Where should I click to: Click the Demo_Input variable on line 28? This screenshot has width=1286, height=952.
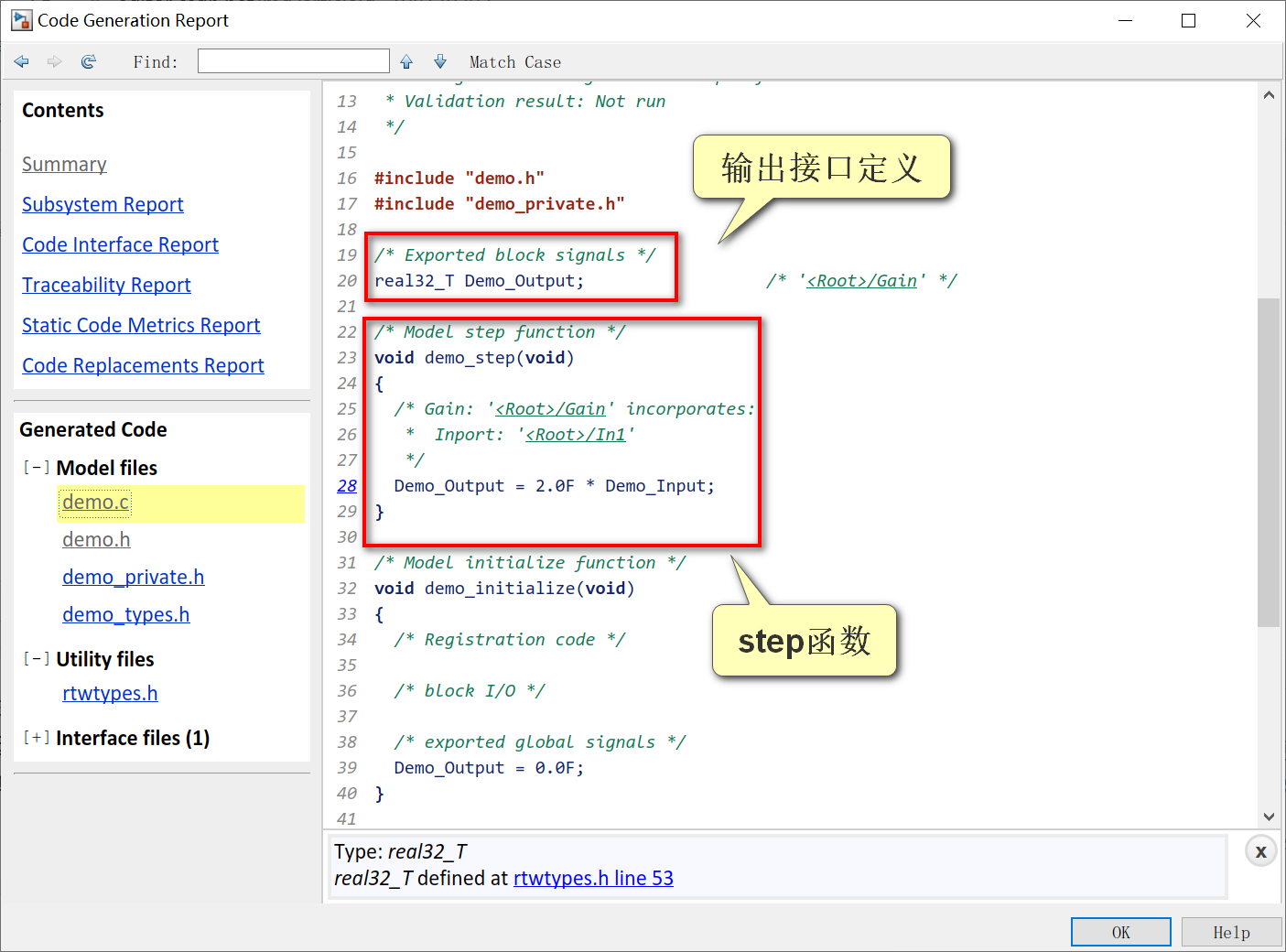[654, 486]
